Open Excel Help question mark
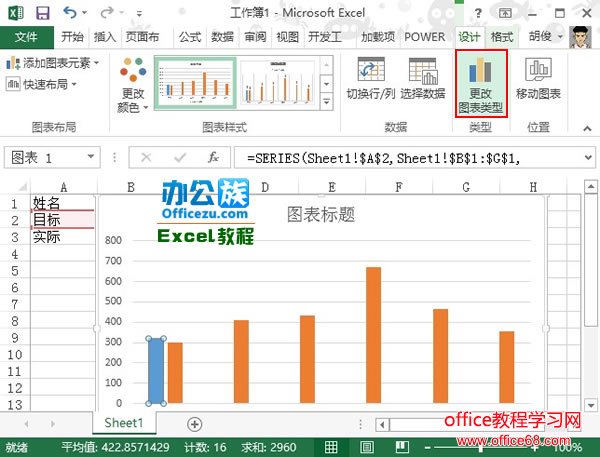Image resolution: width=600 pixels, height=457 pixels. coord(478,13)
